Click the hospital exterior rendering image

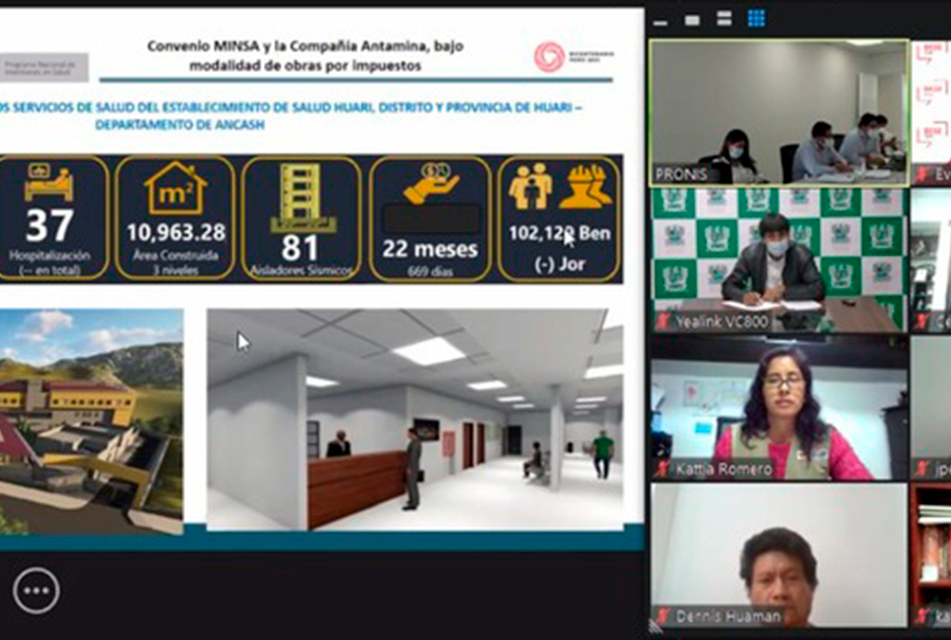[91, 422]
